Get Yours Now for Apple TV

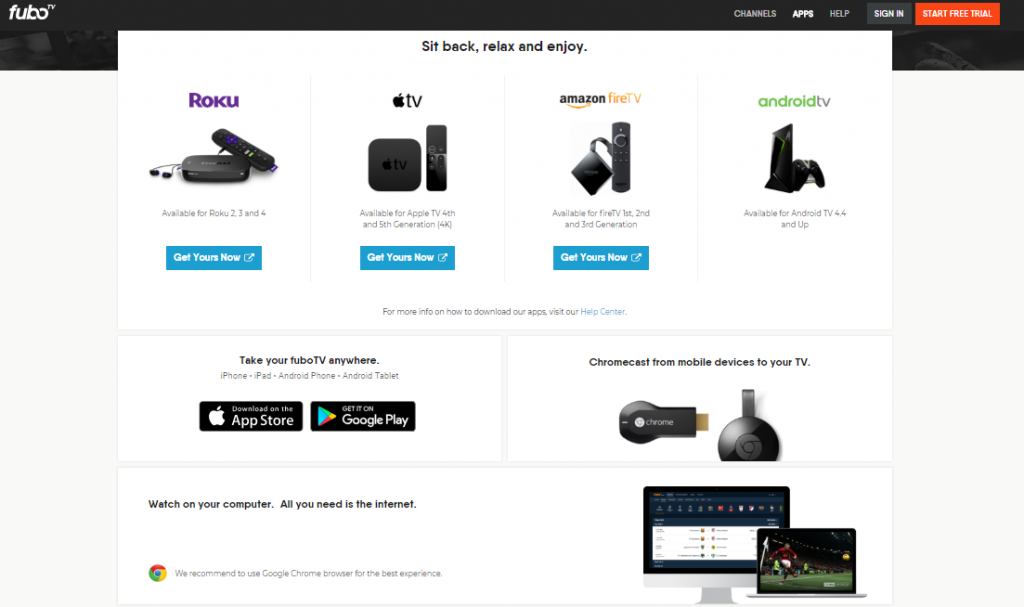407,257
